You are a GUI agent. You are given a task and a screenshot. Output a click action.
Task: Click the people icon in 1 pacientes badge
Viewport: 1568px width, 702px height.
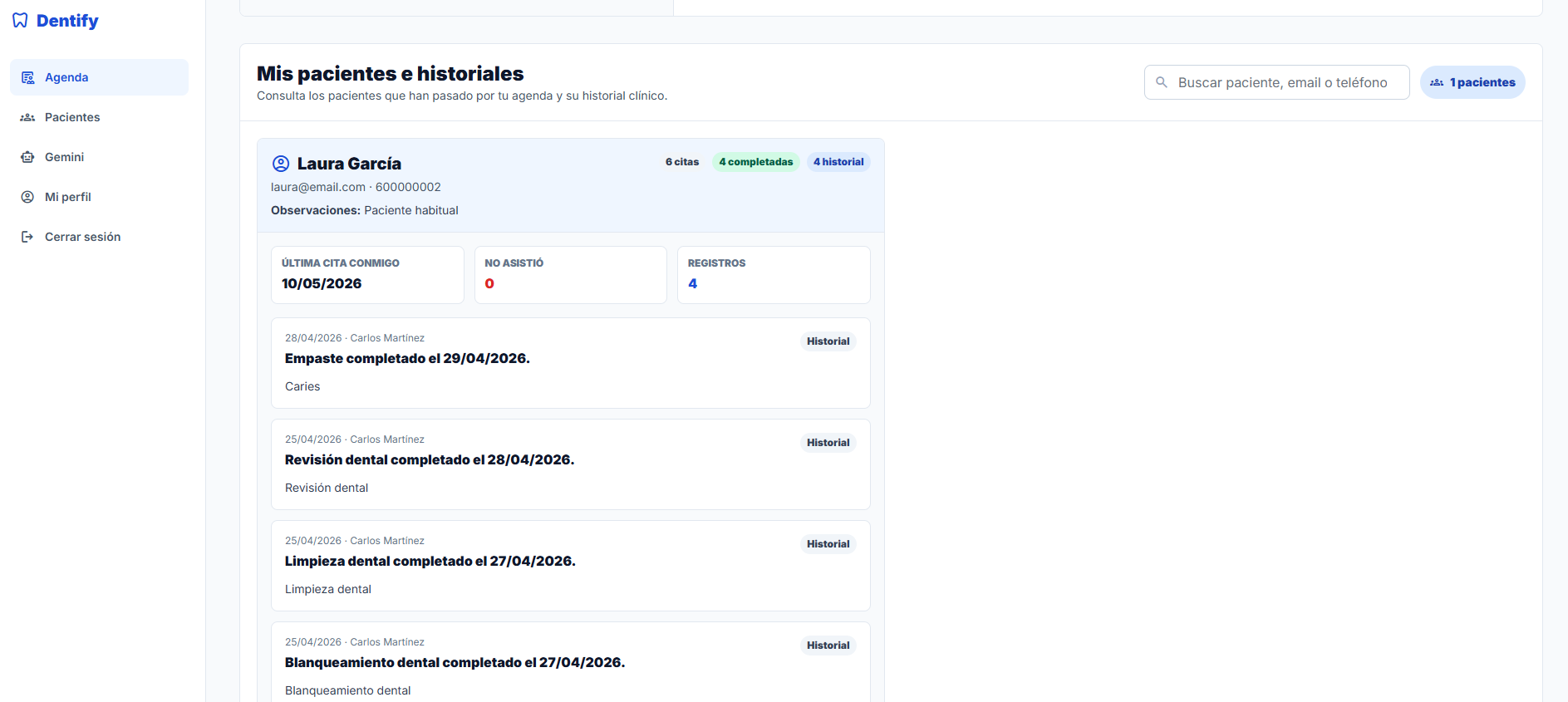(1437, 82)
